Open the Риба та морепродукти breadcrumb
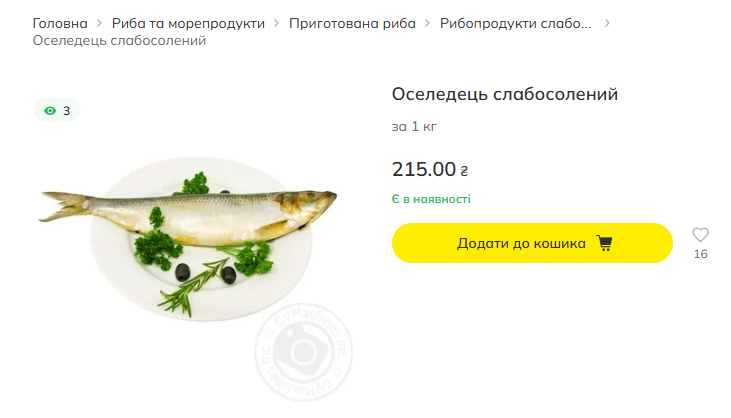Screen dimensions: 731x418 coord(188,22)
